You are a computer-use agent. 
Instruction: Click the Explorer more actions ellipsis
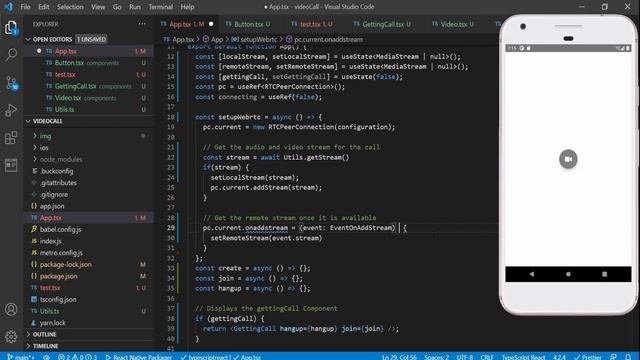142,24
